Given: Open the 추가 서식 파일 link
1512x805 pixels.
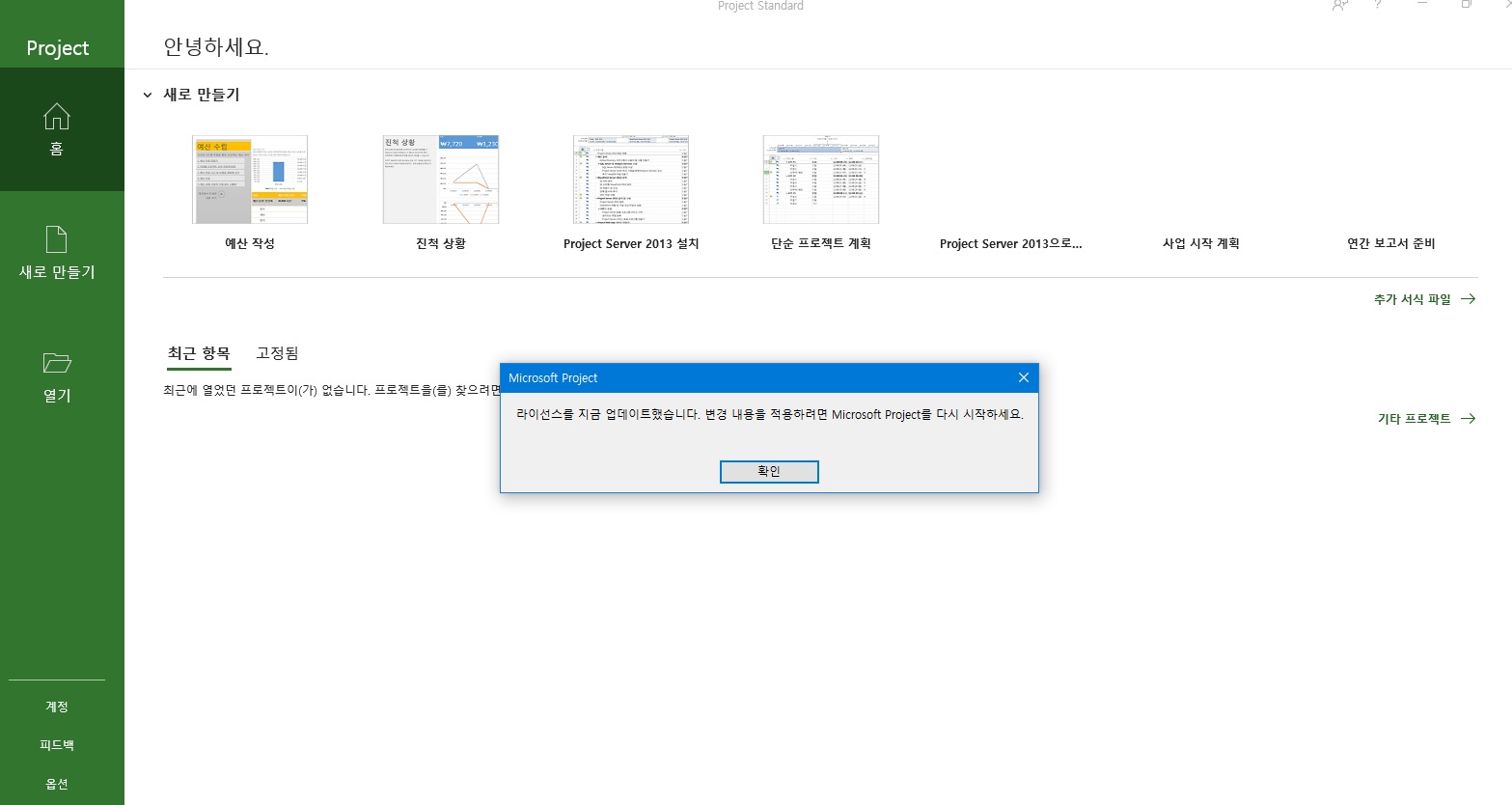Looking at the screenshot, I should pos(1424,299).
